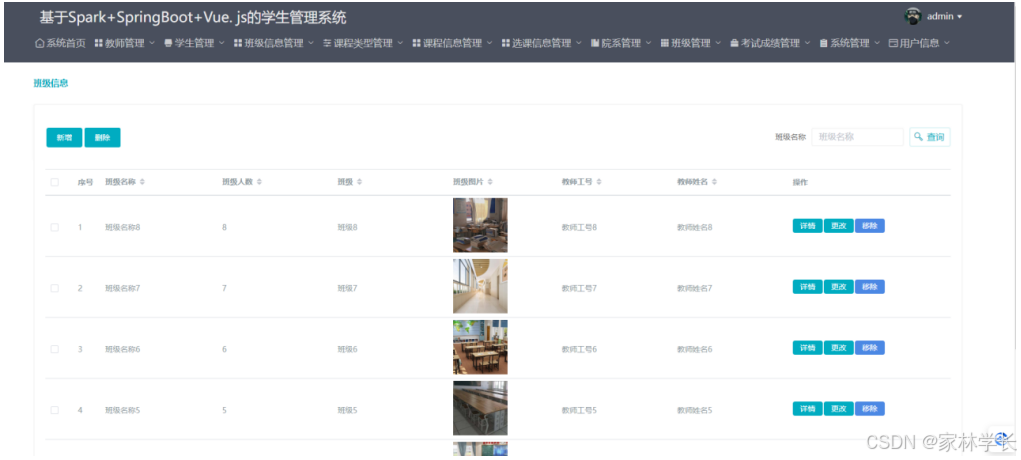The height and width of the screenshot is (460, 1021).
Task: Expand the chevron after 考试成绩管理
Action: (807, 43)
